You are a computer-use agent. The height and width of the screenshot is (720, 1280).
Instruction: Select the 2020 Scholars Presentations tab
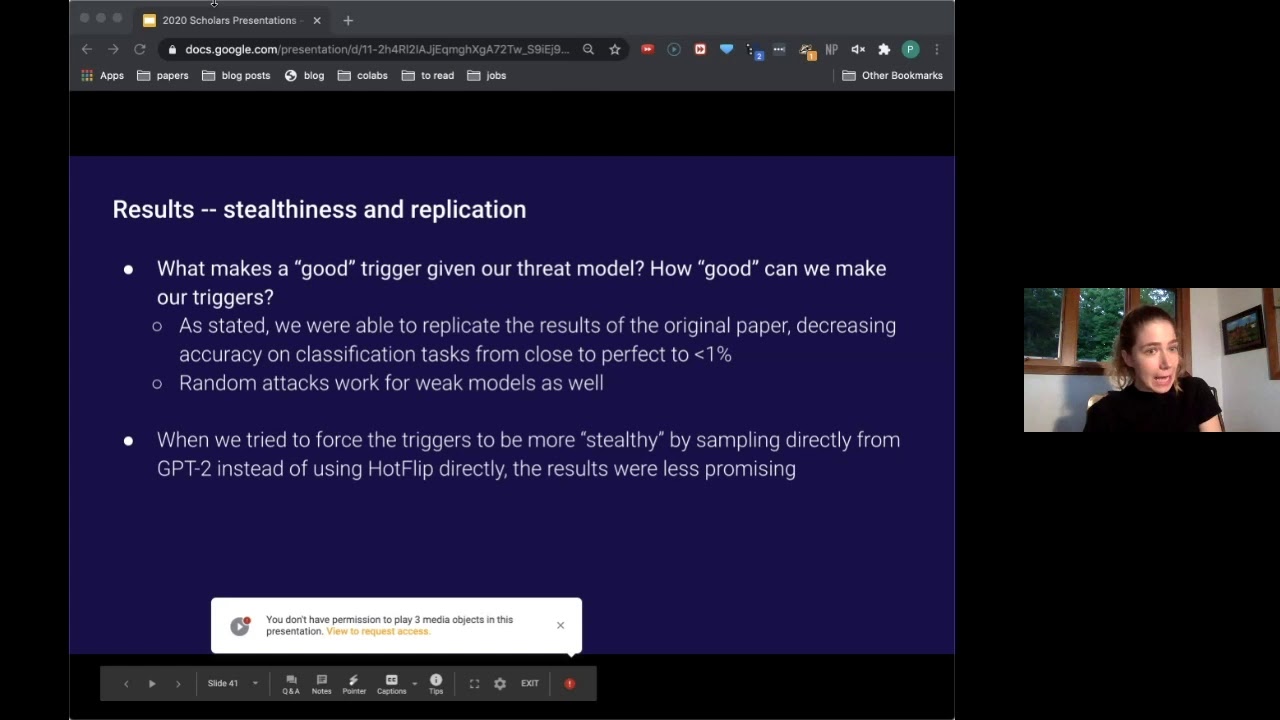click(229, 20)
